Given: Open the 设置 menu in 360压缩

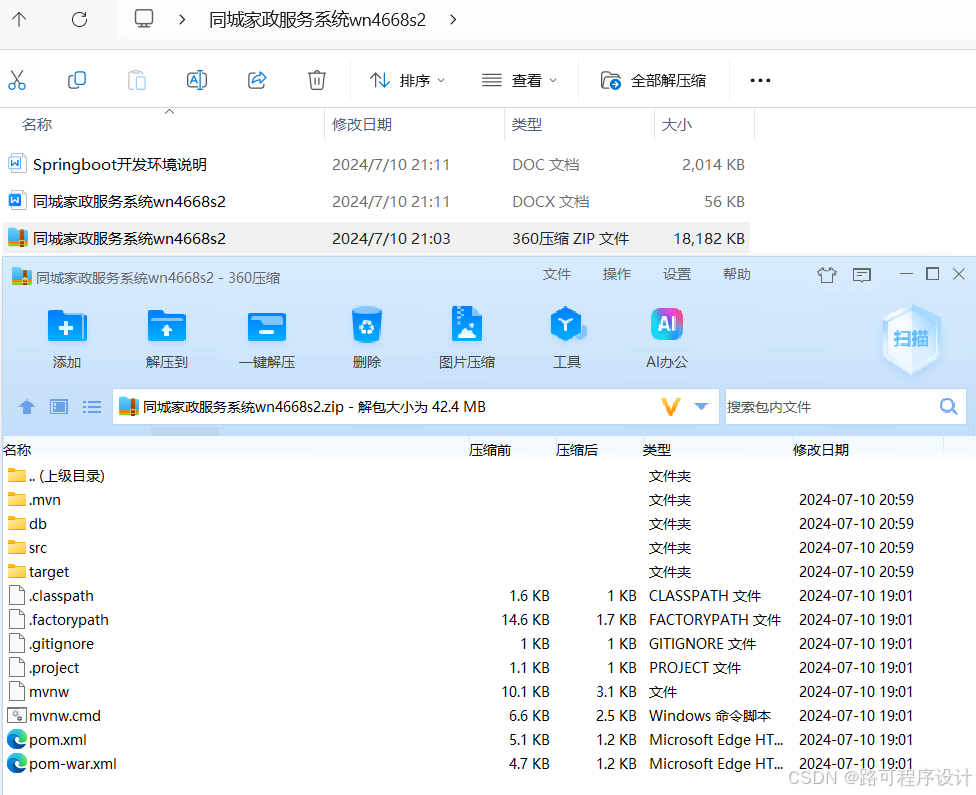Looking at the screenshot, I should [677, 275].
